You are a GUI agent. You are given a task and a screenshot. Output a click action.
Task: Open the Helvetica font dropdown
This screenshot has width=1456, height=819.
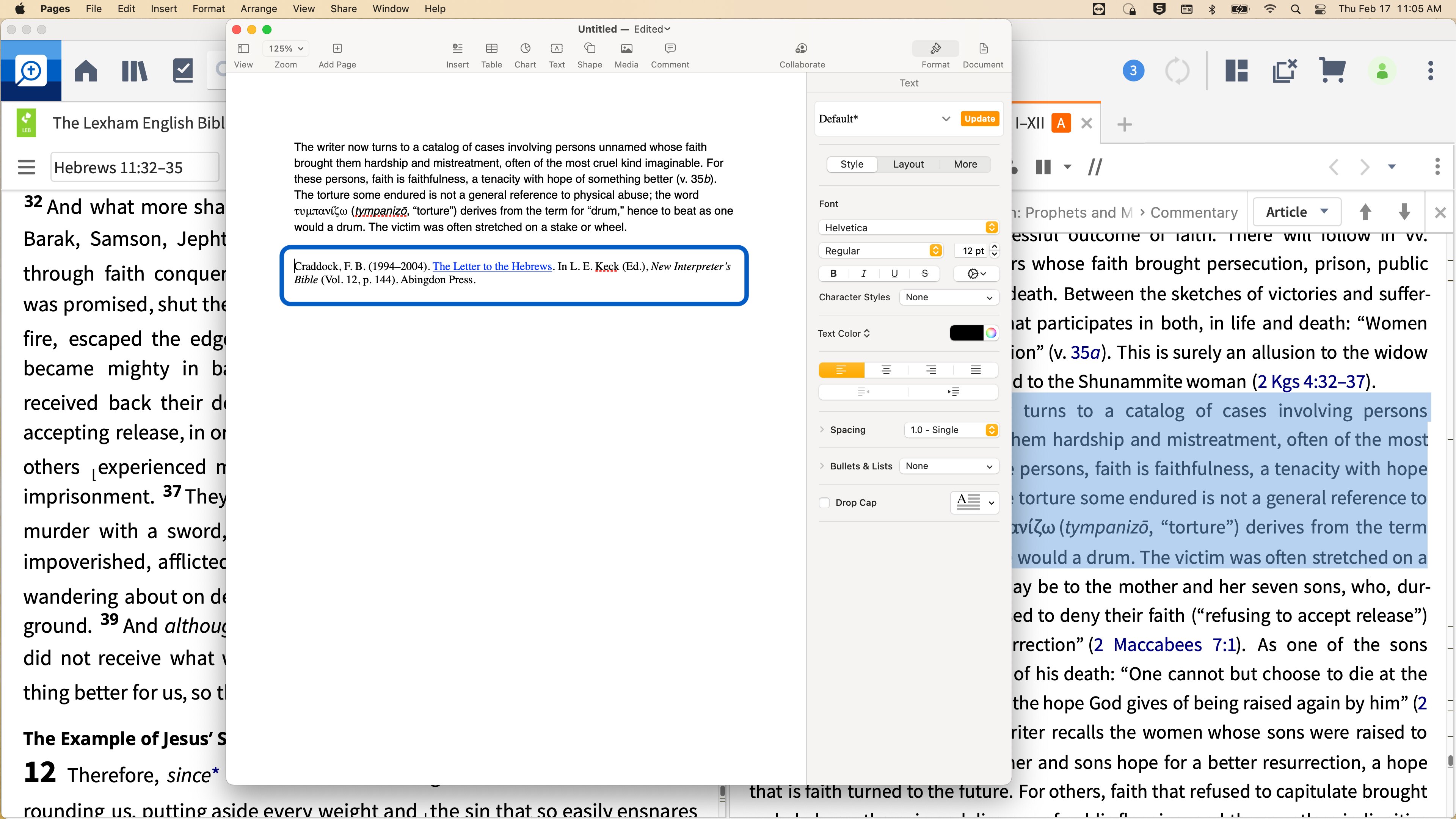909,227
